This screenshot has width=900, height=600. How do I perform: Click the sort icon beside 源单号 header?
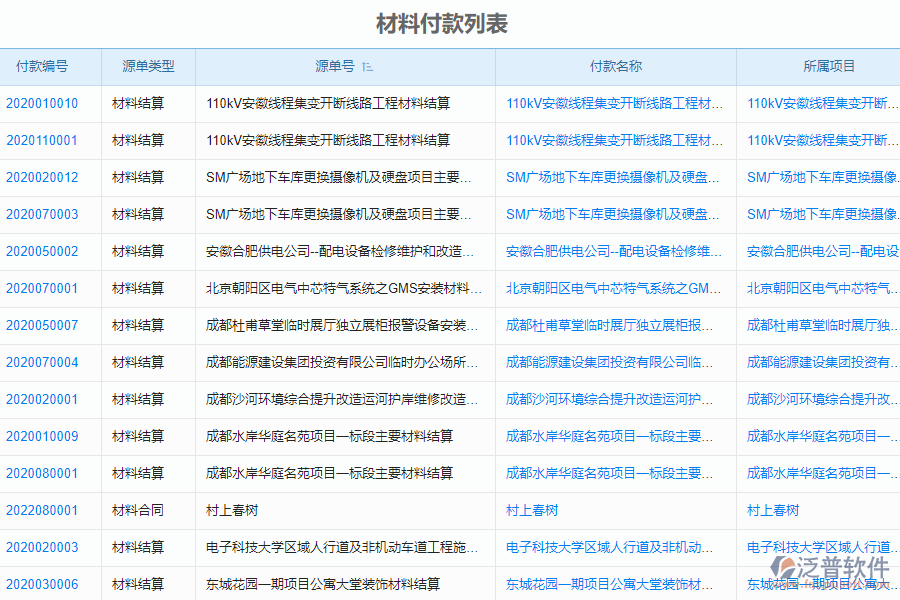coord(366,66)
